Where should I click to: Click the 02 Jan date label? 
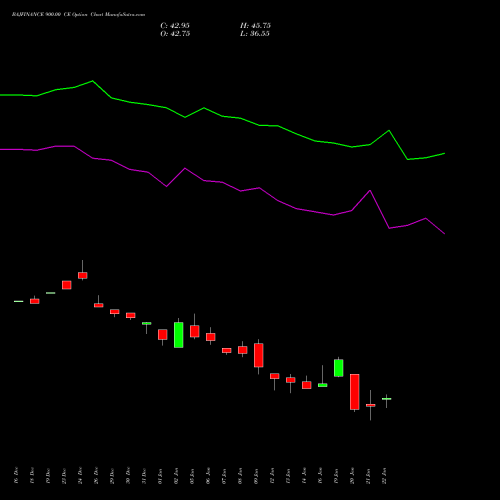[x=176, y=476]
